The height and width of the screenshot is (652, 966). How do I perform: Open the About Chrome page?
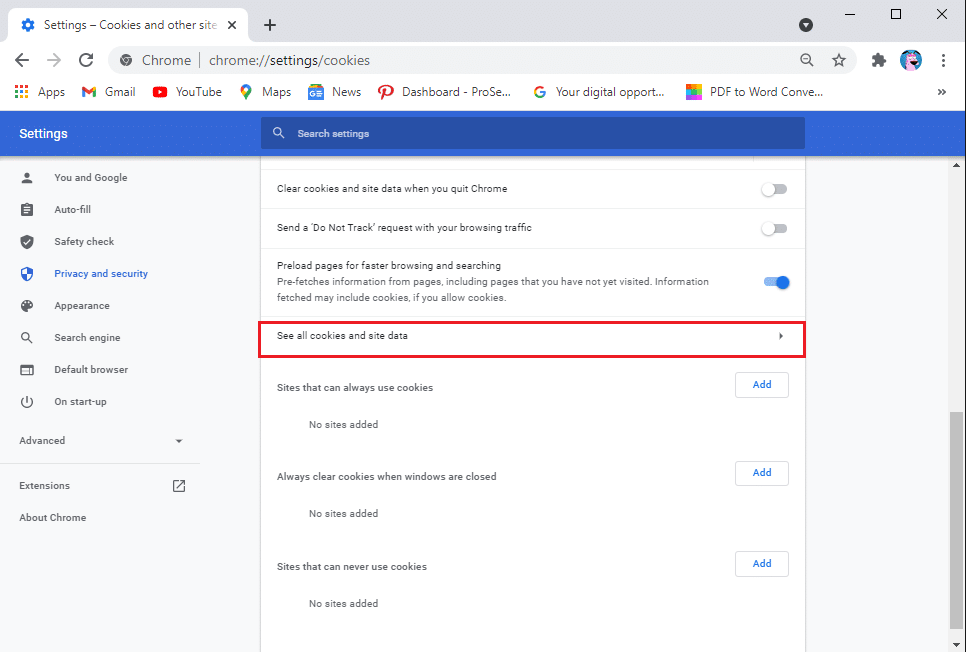point(52,517)
